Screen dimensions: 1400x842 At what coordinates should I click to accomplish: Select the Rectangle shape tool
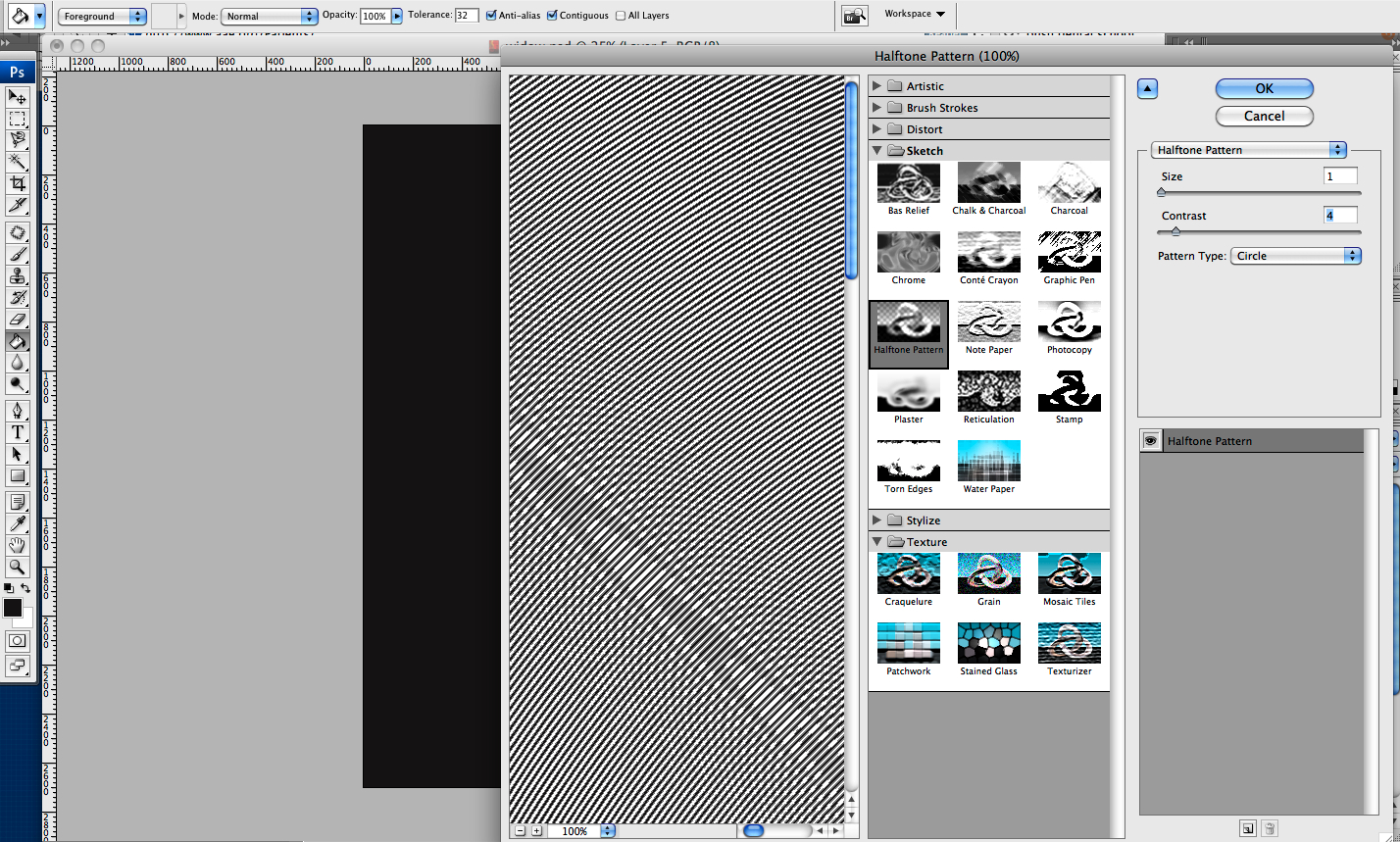point(18,475)
